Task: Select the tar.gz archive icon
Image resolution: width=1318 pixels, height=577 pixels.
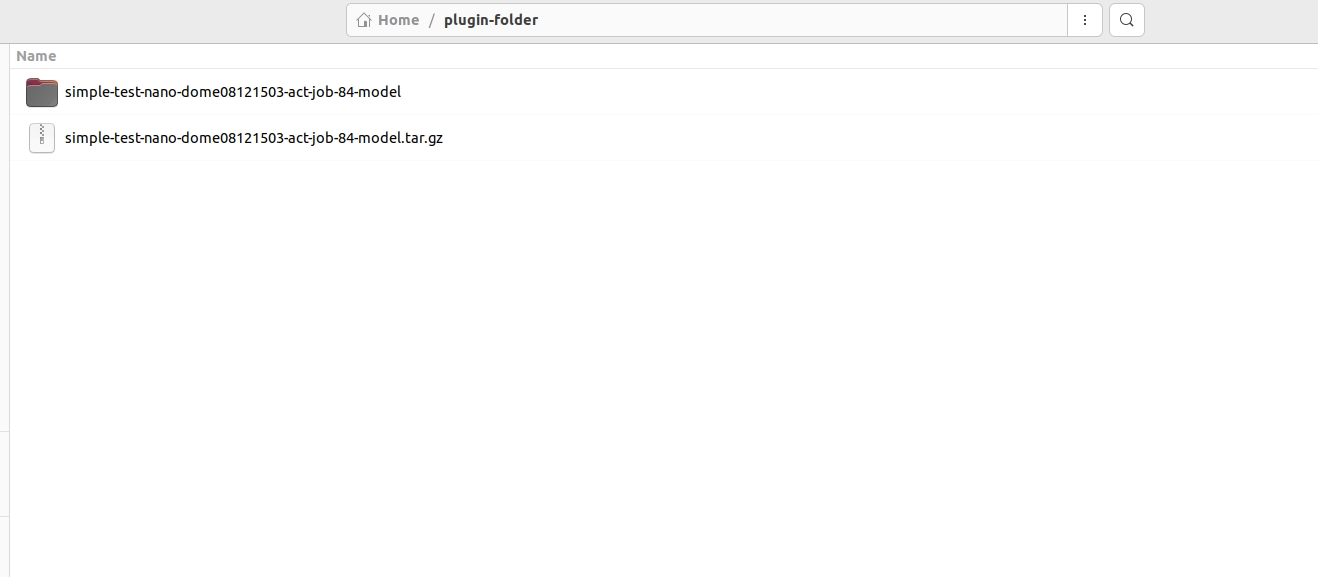Action: pos(42,138)
